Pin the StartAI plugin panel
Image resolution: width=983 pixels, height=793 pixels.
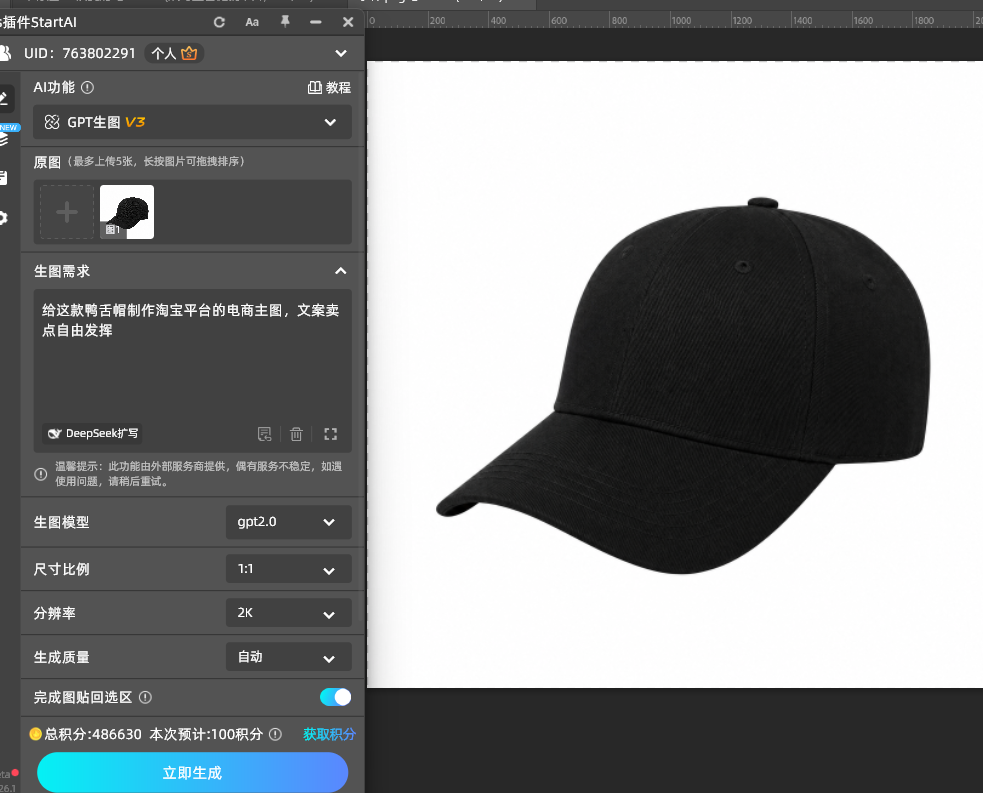point(285,22)
